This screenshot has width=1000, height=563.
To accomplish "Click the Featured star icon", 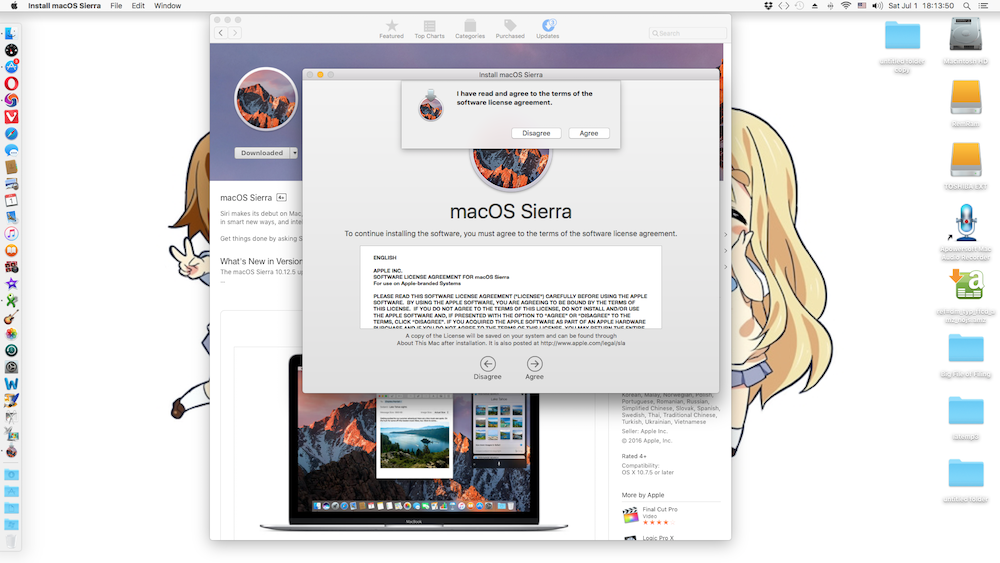I will 391,25.
